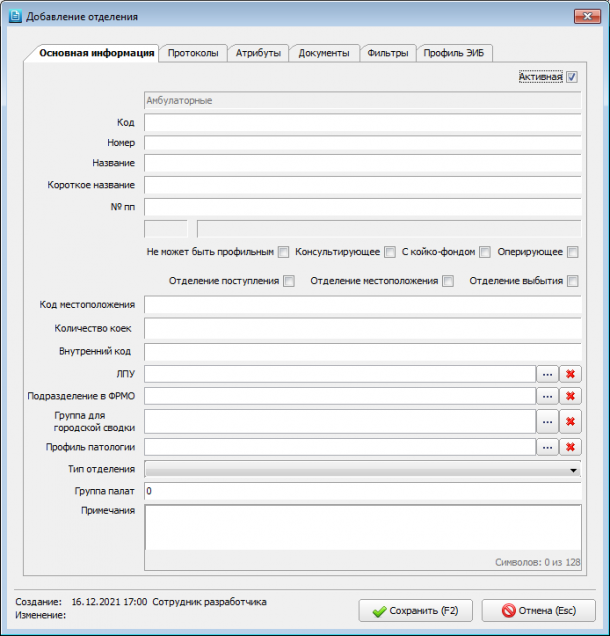This screenshot has height=636, width=610.
Task: Save with Сохранить (F2) button
Action: point(416,610)
